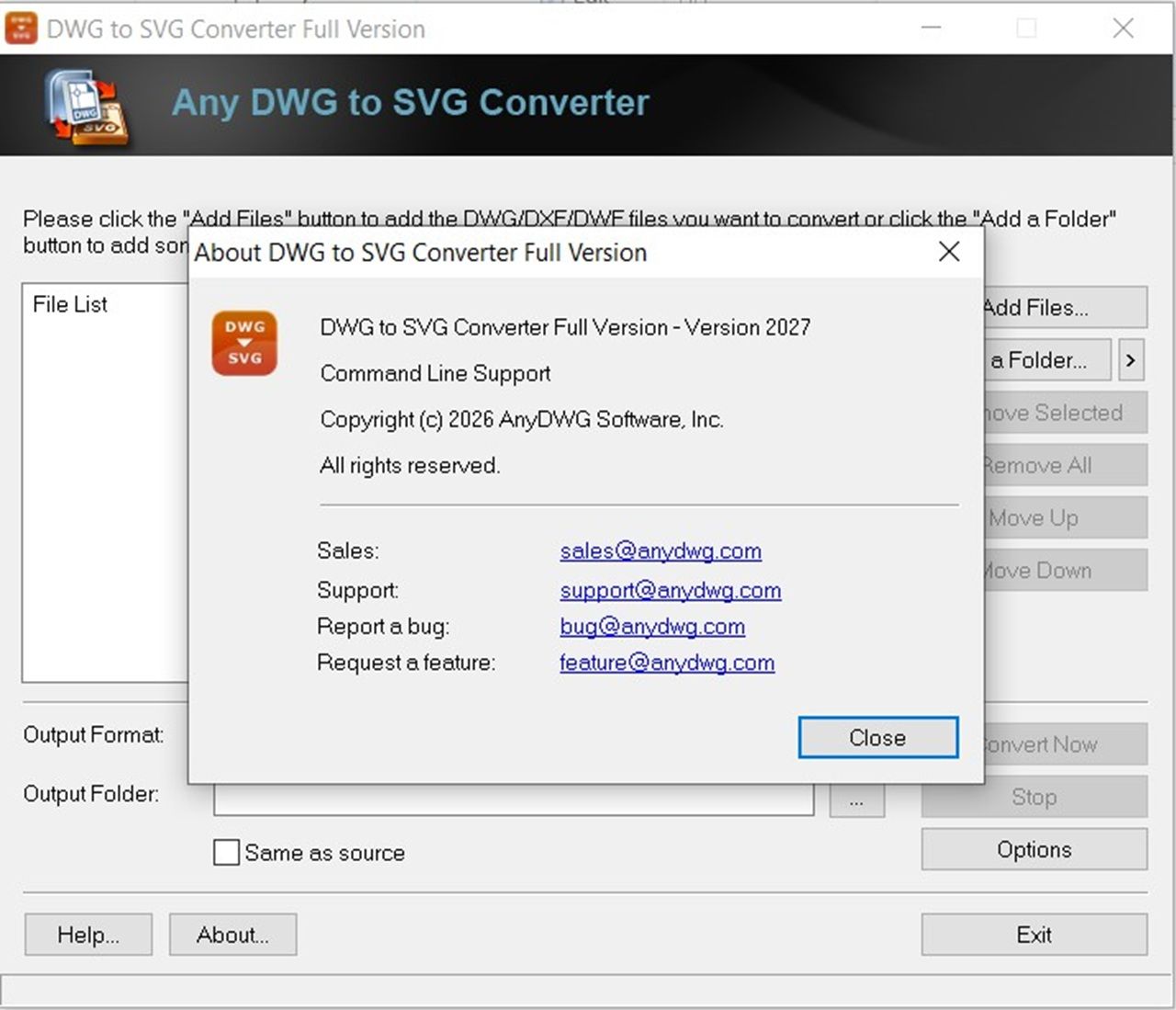
Task: Click the title bar application icon
Action: click(x=21, y=28)
